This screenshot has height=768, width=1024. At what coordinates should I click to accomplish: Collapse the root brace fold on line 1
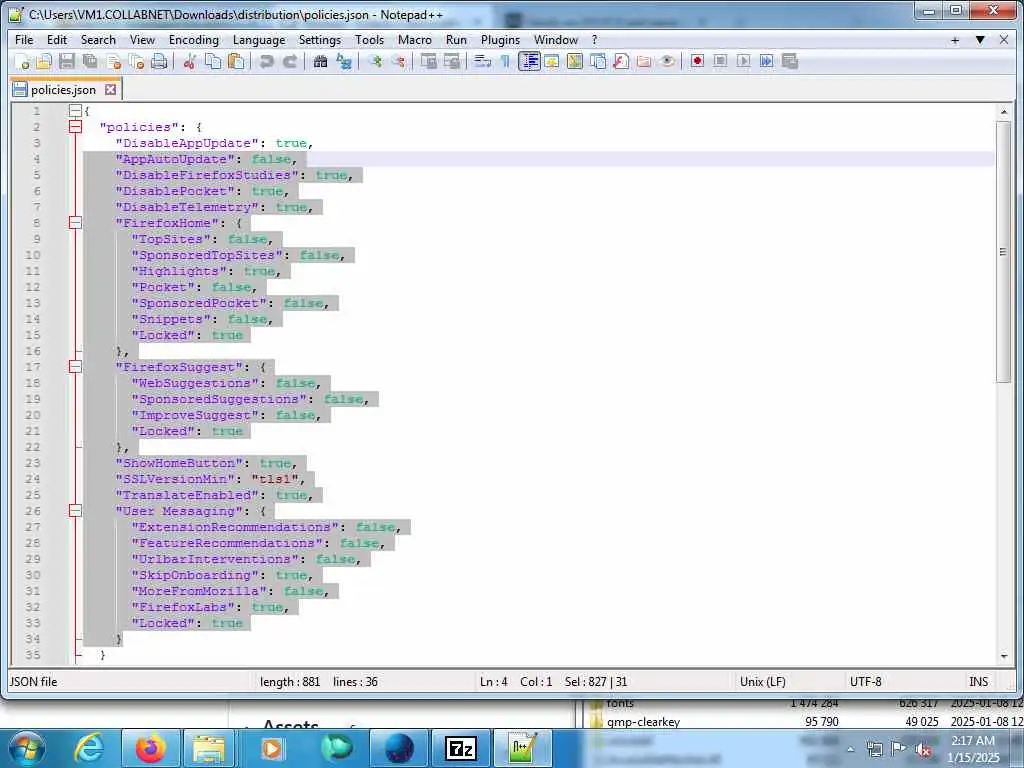76,111
